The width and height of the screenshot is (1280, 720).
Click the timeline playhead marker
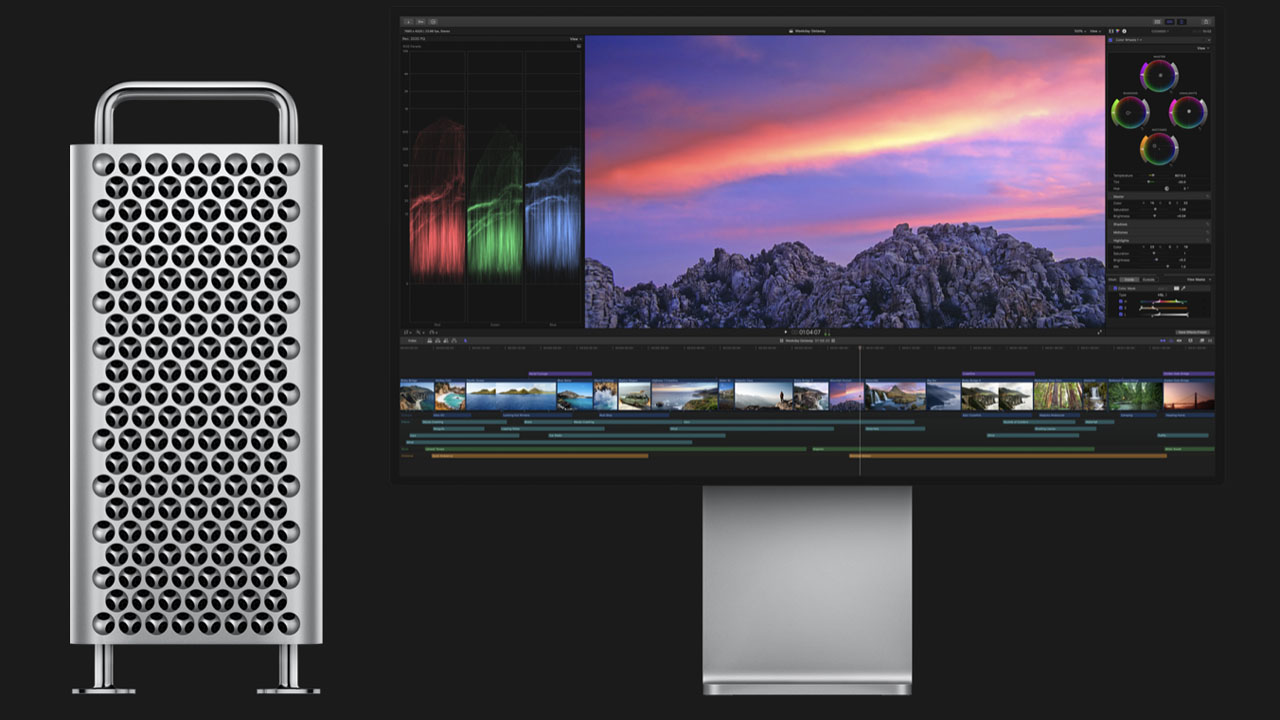coord(859,348)
